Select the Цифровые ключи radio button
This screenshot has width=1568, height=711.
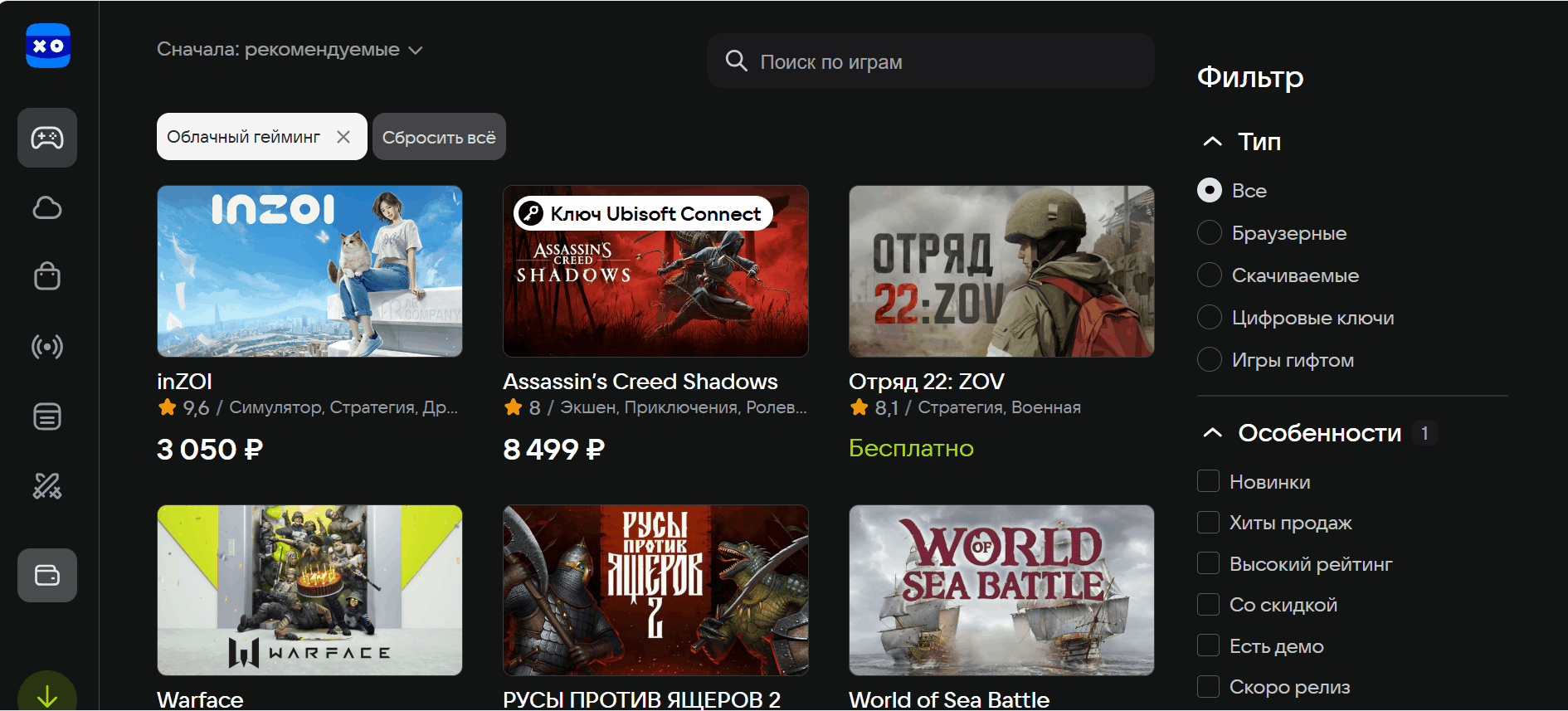[x=1210, y=317]
